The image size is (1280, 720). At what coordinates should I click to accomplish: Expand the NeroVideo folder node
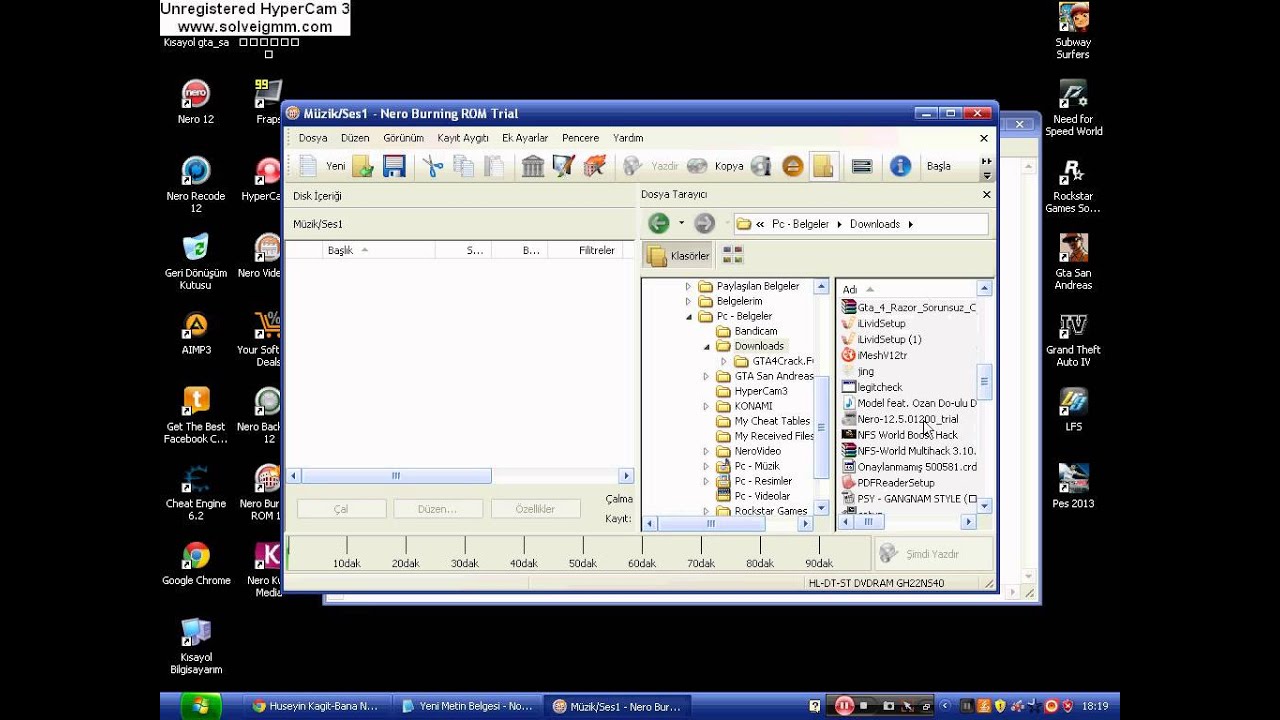(x=706, y=451)
